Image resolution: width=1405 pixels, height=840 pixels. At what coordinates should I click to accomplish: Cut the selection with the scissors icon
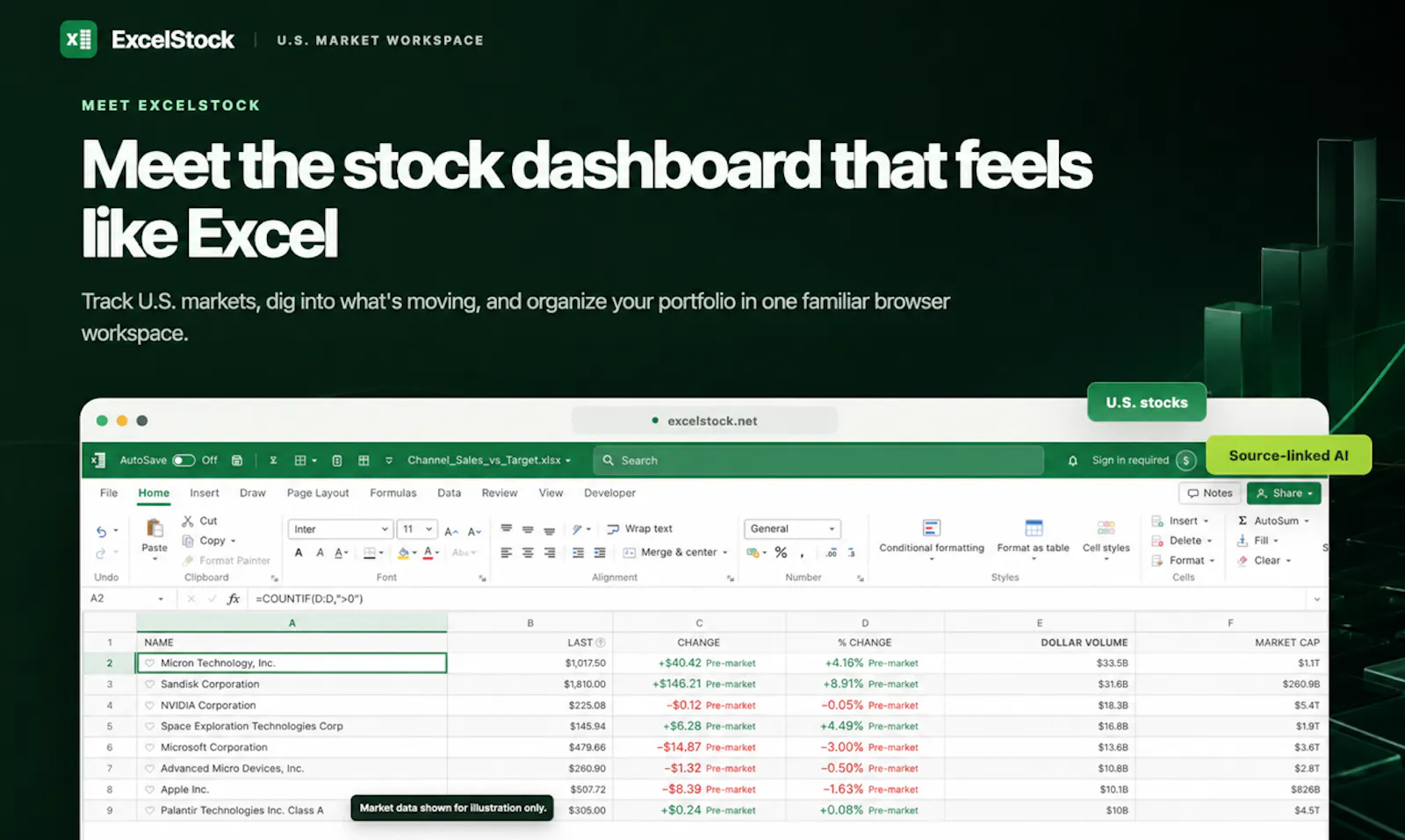pyautogui.click(x=188, y=521)
